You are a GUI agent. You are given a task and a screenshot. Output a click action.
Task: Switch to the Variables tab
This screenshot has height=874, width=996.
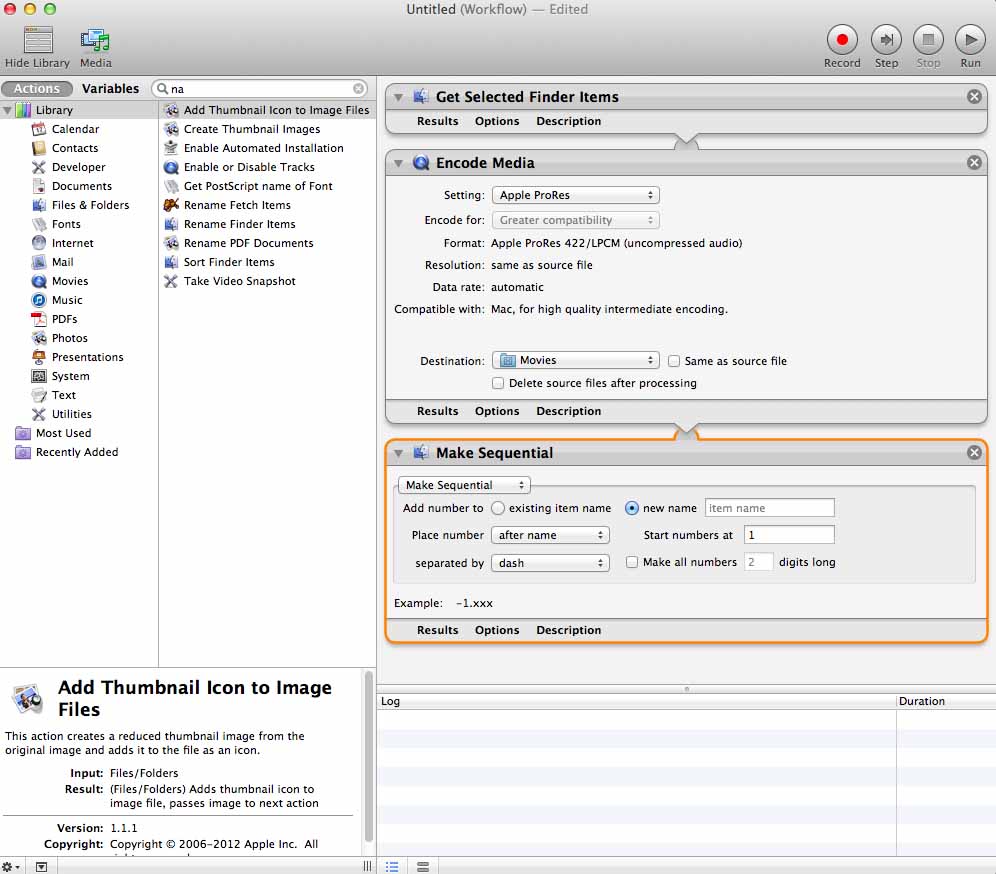pos(110,89)
